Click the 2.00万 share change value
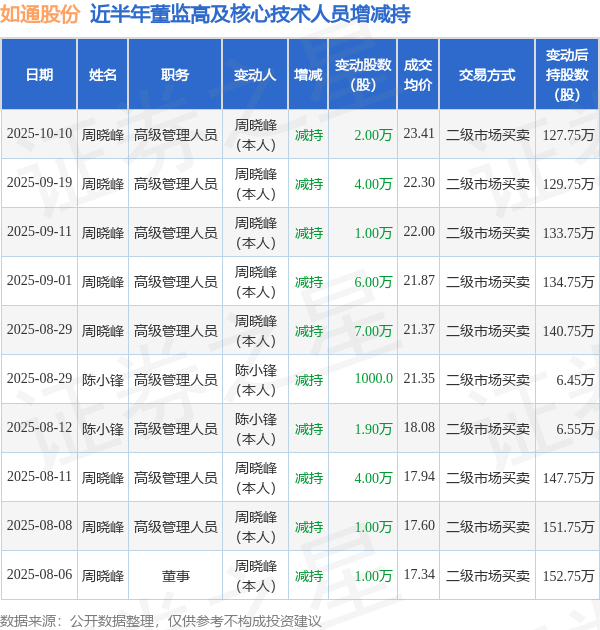Screen dimensions: 600x630 (373, 135)
